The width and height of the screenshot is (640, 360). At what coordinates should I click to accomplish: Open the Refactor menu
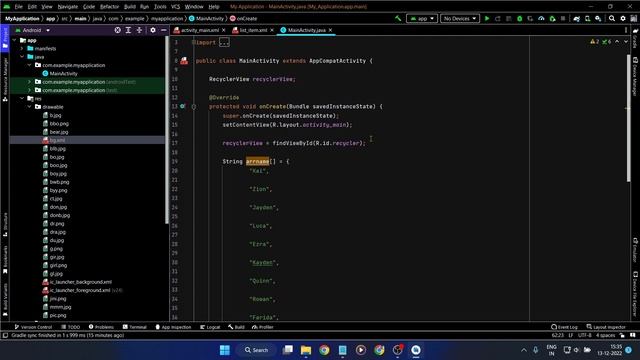click(109, 7)
